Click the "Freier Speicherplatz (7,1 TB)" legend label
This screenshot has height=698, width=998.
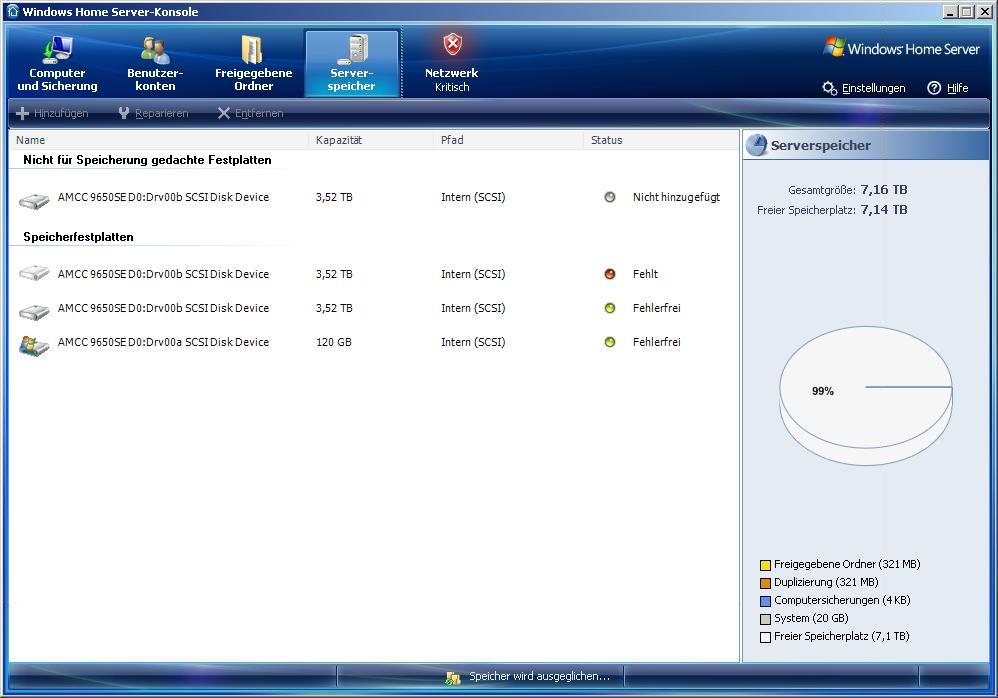[x=841, y=636]
